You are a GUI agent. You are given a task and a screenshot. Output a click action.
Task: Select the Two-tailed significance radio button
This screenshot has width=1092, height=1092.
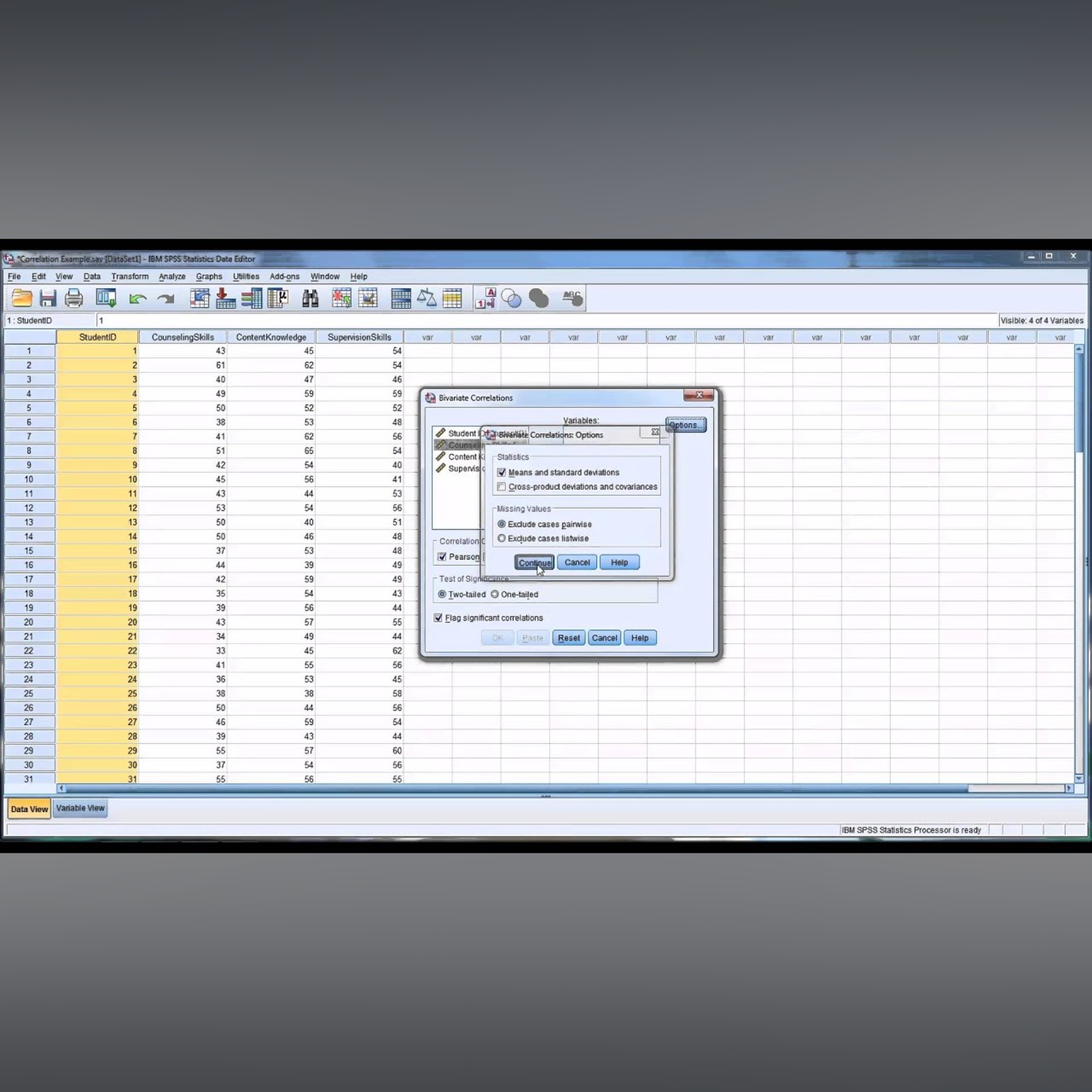[x=442, y=594]
